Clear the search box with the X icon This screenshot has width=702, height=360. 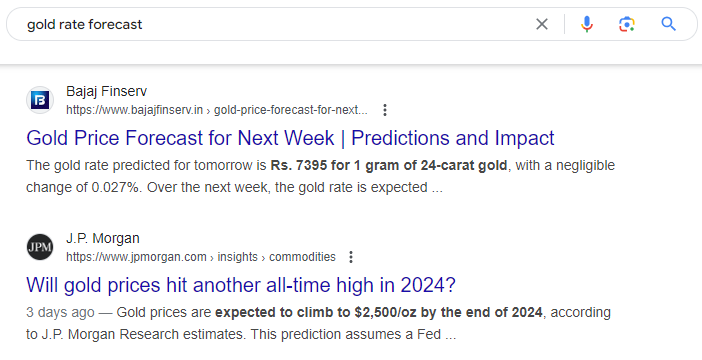542,24
